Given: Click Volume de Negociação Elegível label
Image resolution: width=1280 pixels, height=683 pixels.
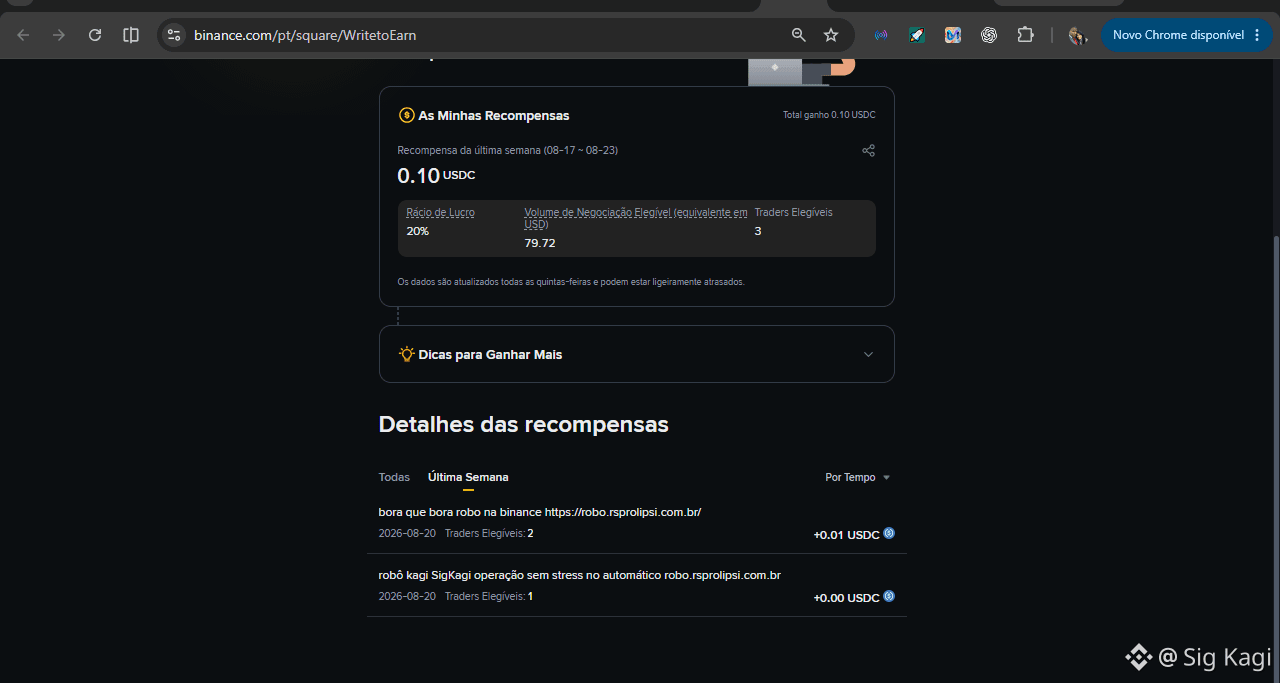Looking at the screenshot, I should click(636, 218).
